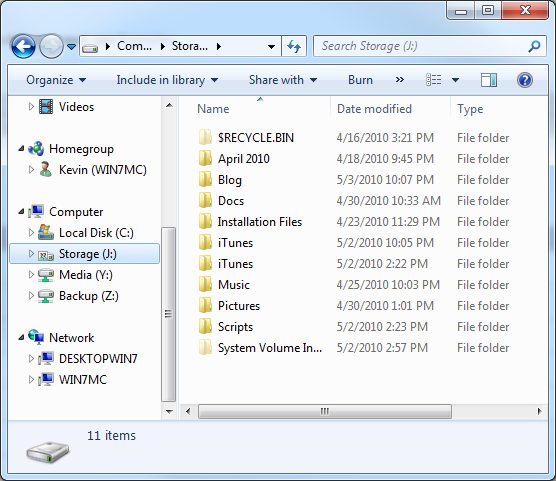Collapse the Homegroup tree node
Image resolution: width=556 pixels, height=481 pixels.
pyautogui.click(x=21, y=149)
